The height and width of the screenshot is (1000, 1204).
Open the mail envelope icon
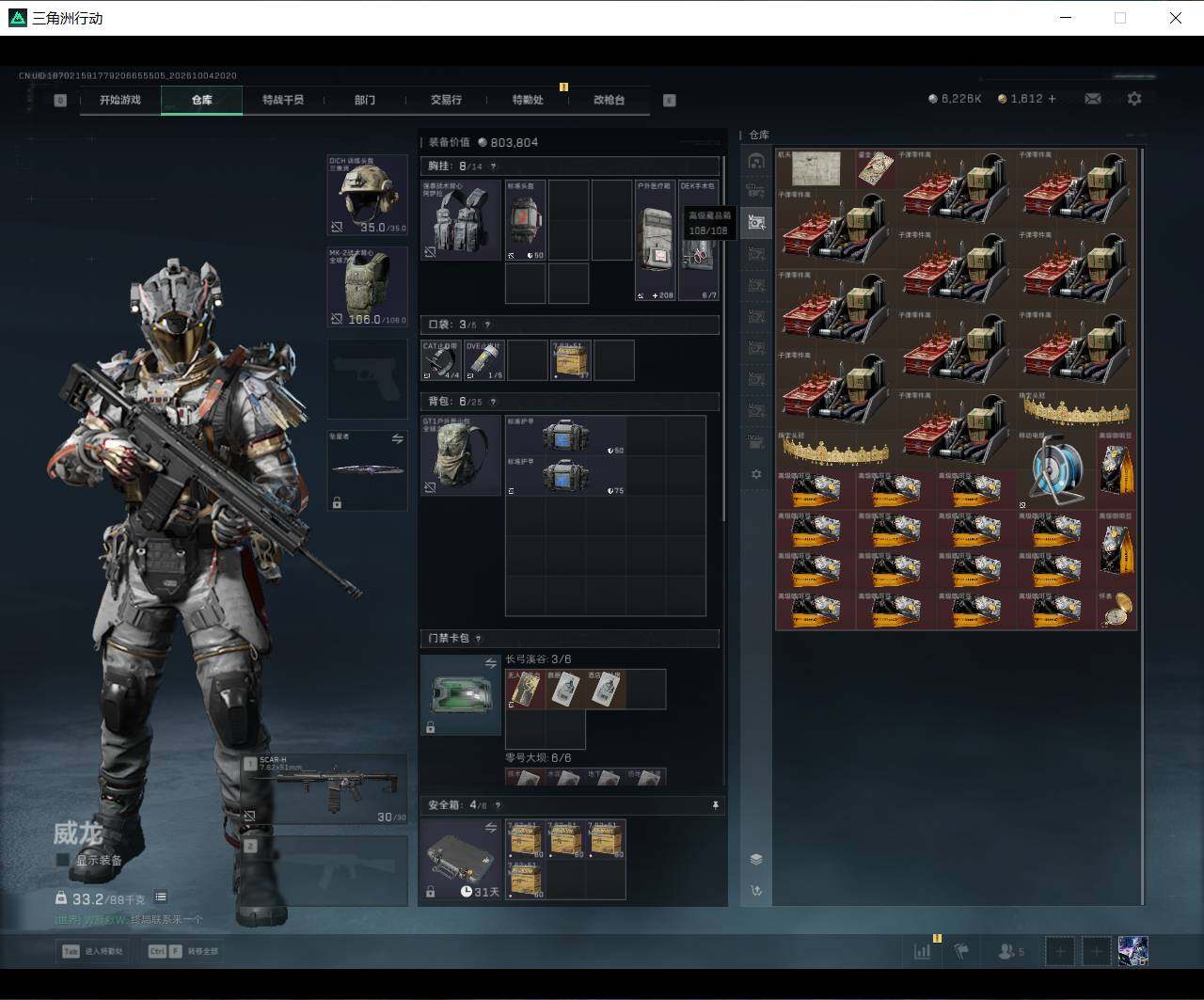pyautogui.click(x=1093, y=99)
